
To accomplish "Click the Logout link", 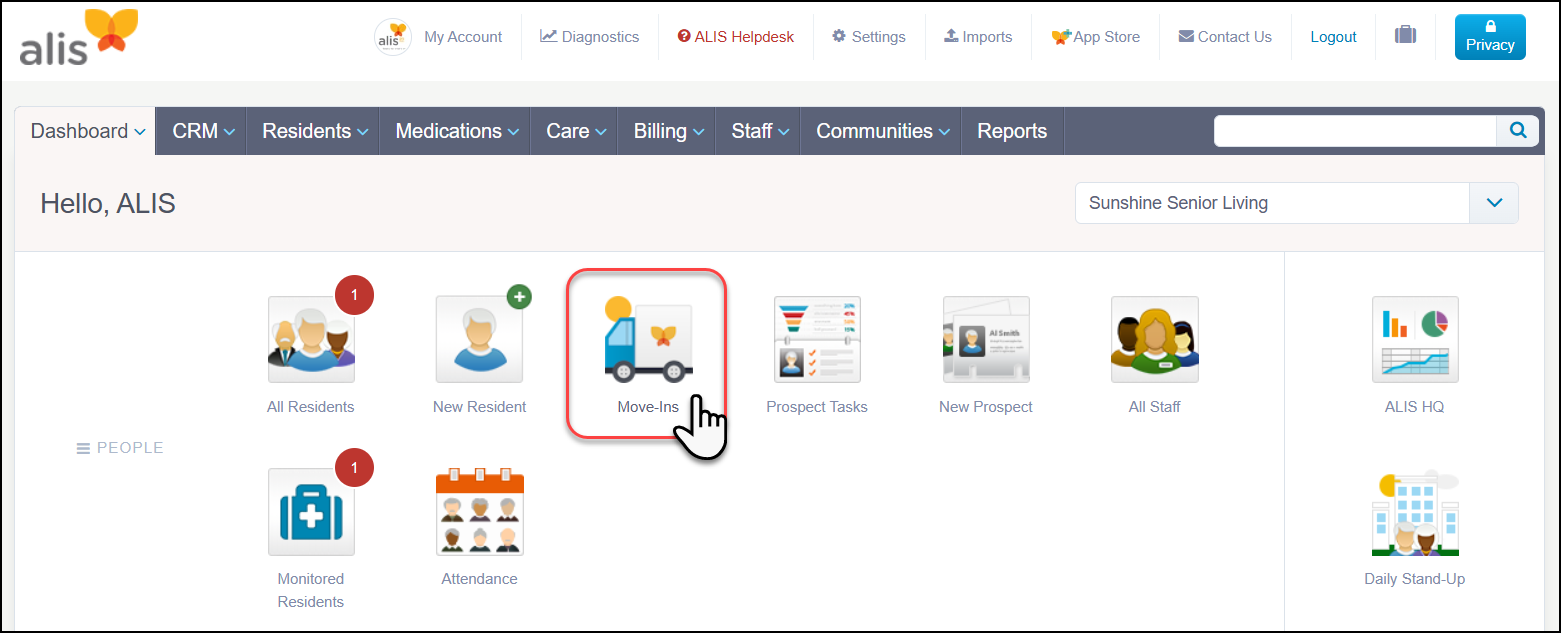I will [x=1333, y=37].
